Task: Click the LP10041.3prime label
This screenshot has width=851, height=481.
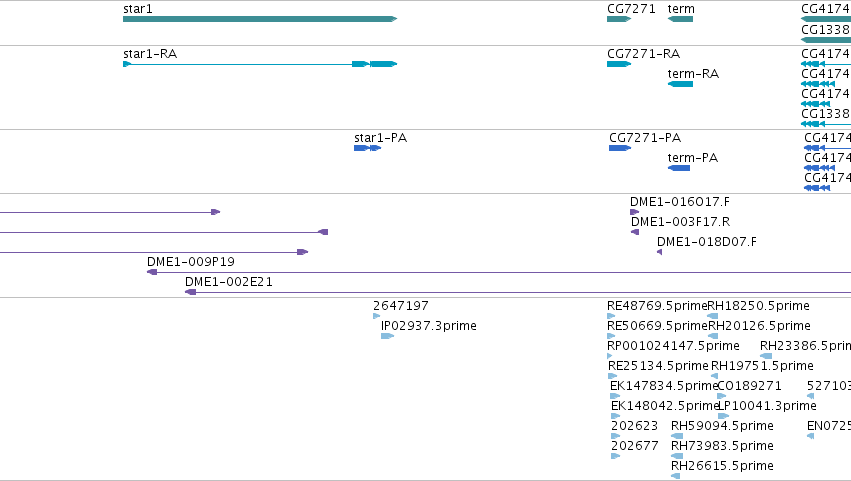Action: click(767, 407)
